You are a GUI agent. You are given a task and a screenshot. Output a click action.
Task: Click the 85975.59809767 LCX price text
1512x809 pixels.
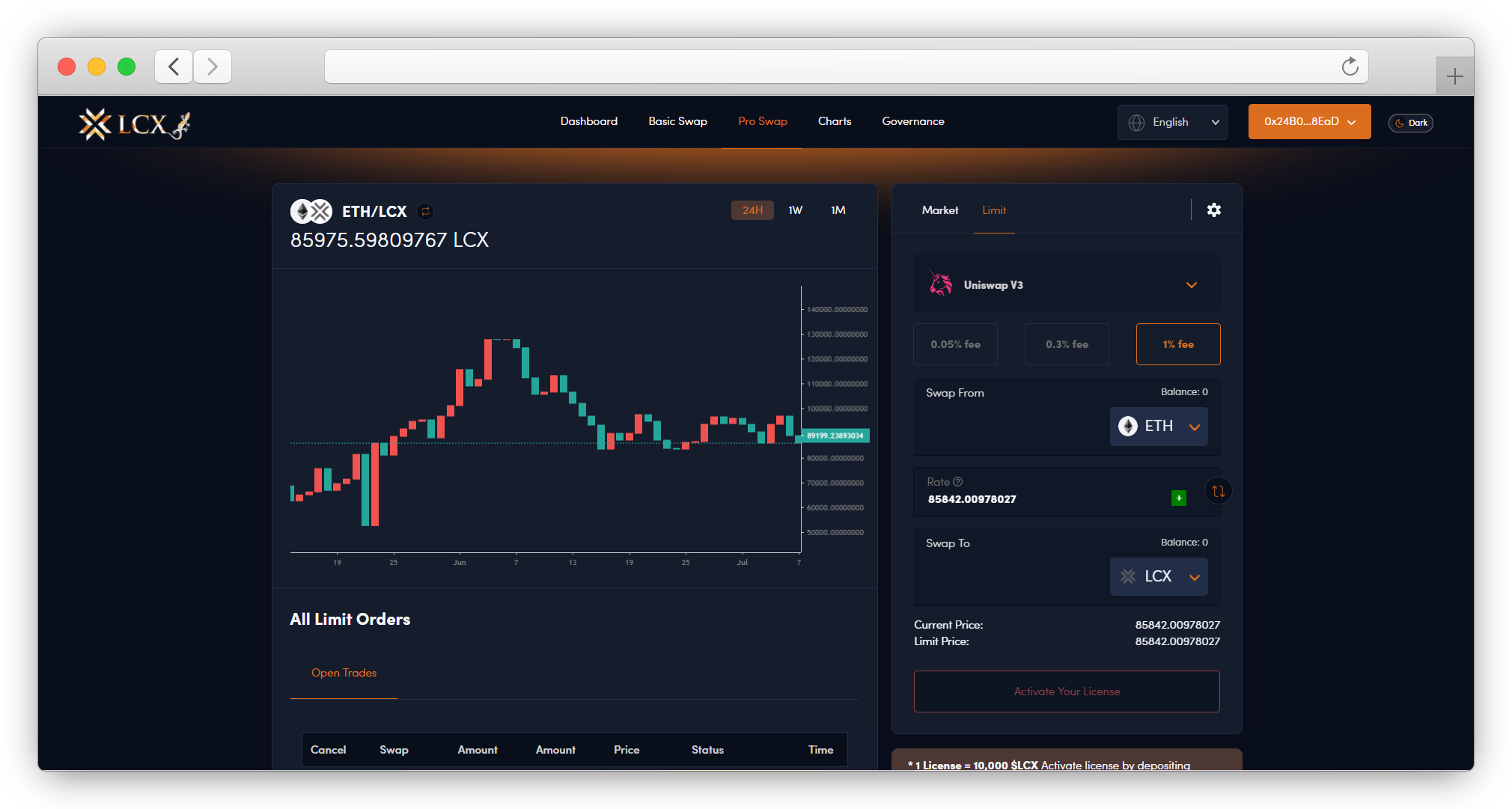389,240
